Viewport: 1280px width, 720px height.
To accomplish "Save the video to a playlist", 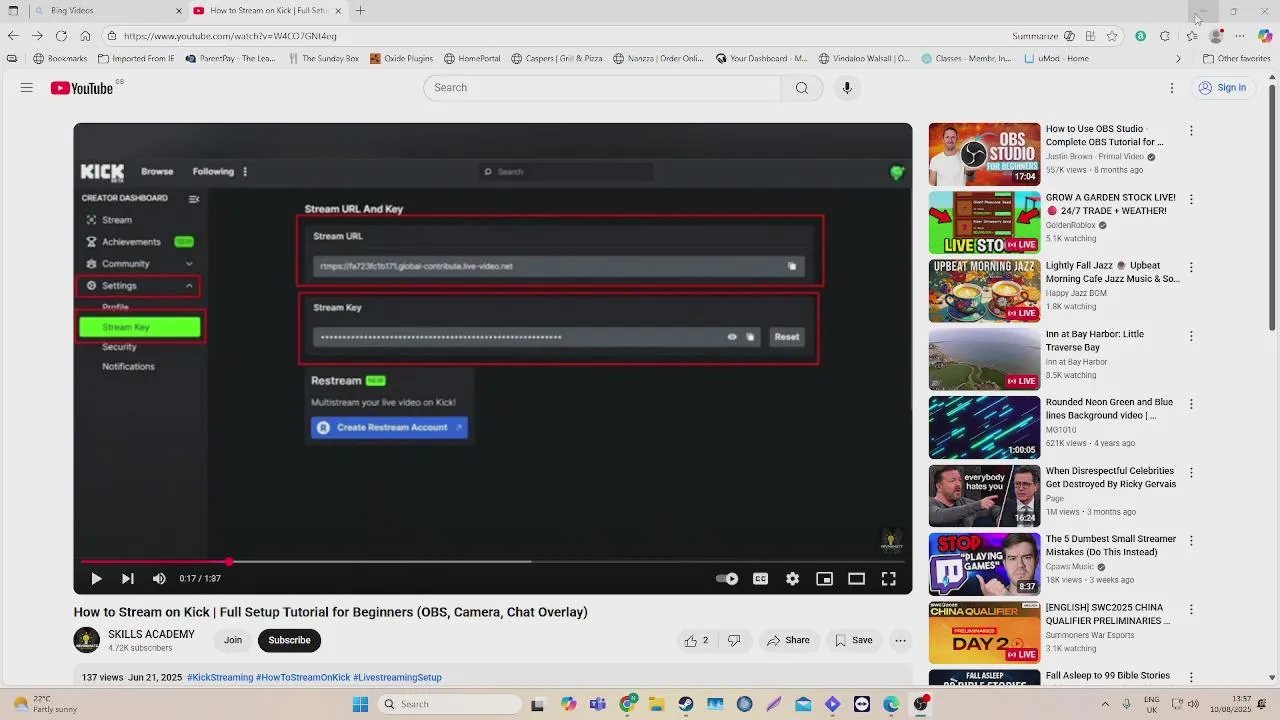I will pos(853,640).
